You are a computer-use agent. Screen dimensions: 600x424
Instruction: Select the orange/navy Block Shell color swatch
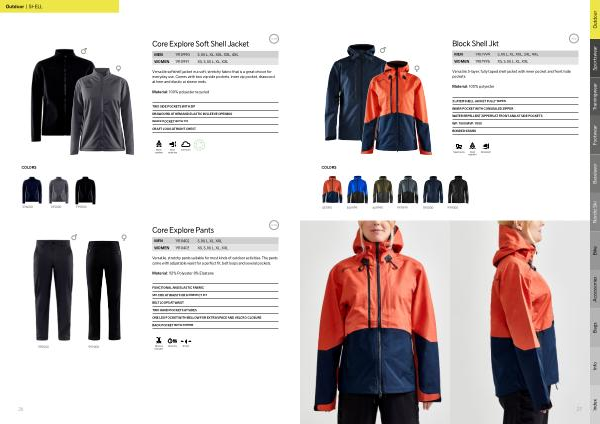(332, 189)
